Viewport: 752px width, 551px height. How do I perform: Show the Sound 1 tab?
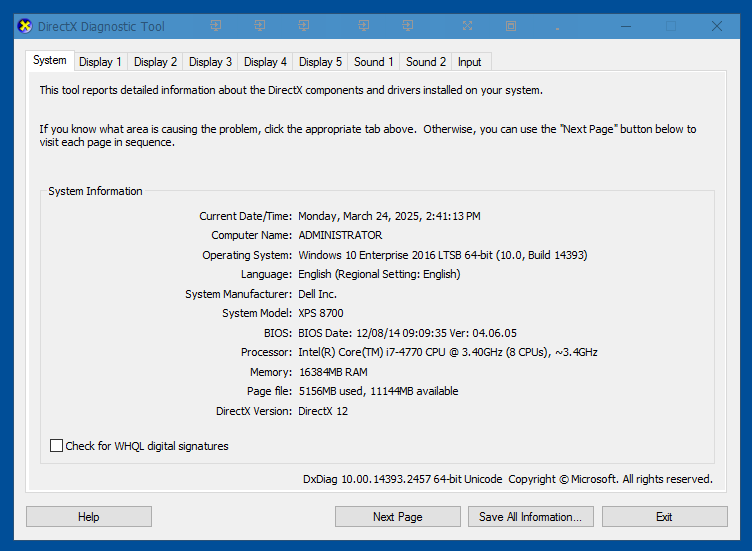coord(374,62)
